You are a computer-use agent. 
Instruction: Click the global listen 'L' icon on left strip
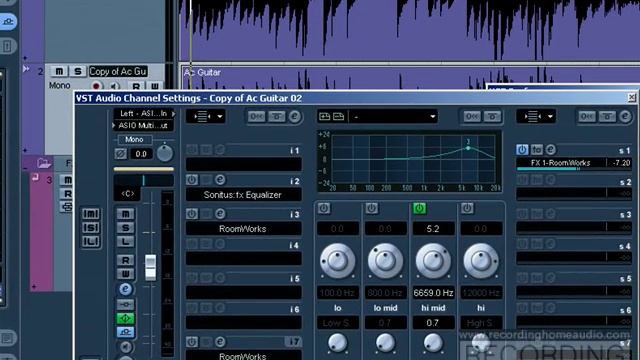coord(91,242)
